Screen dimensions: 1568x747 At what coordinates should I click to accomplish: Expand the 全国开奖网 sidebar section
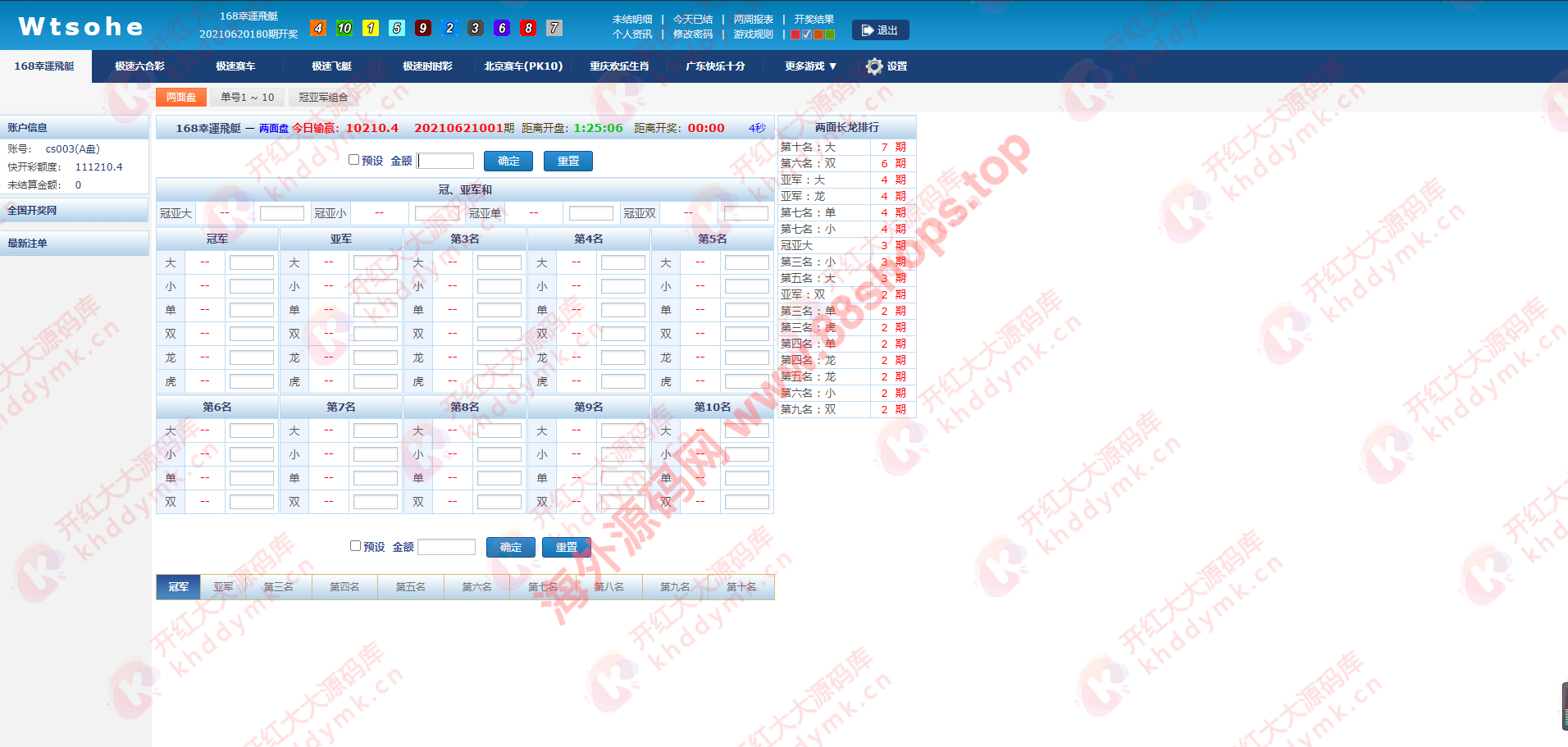[33, 211]
